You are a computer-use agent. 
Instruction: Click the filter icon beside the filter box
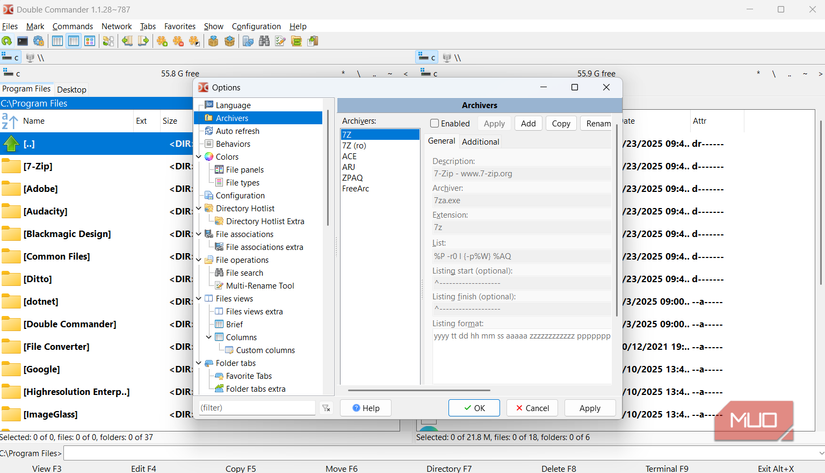(x=325, y=408)
